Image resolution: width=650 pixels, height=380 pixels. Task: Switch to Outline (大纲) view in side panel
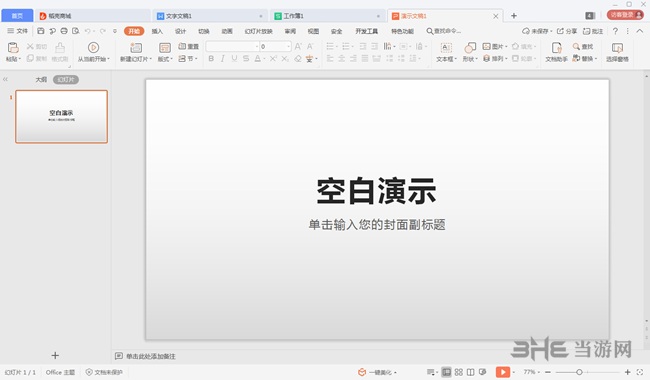[41, 80]
